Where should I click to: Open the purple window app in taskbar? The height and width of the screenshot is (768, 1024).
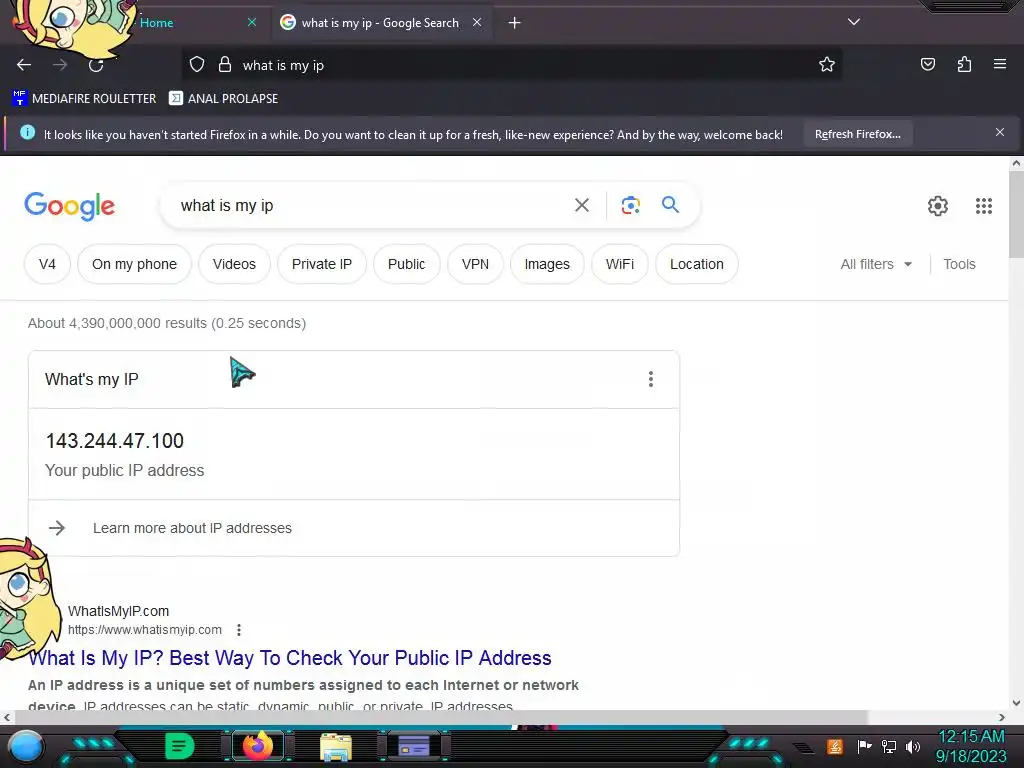click(413, 746)
